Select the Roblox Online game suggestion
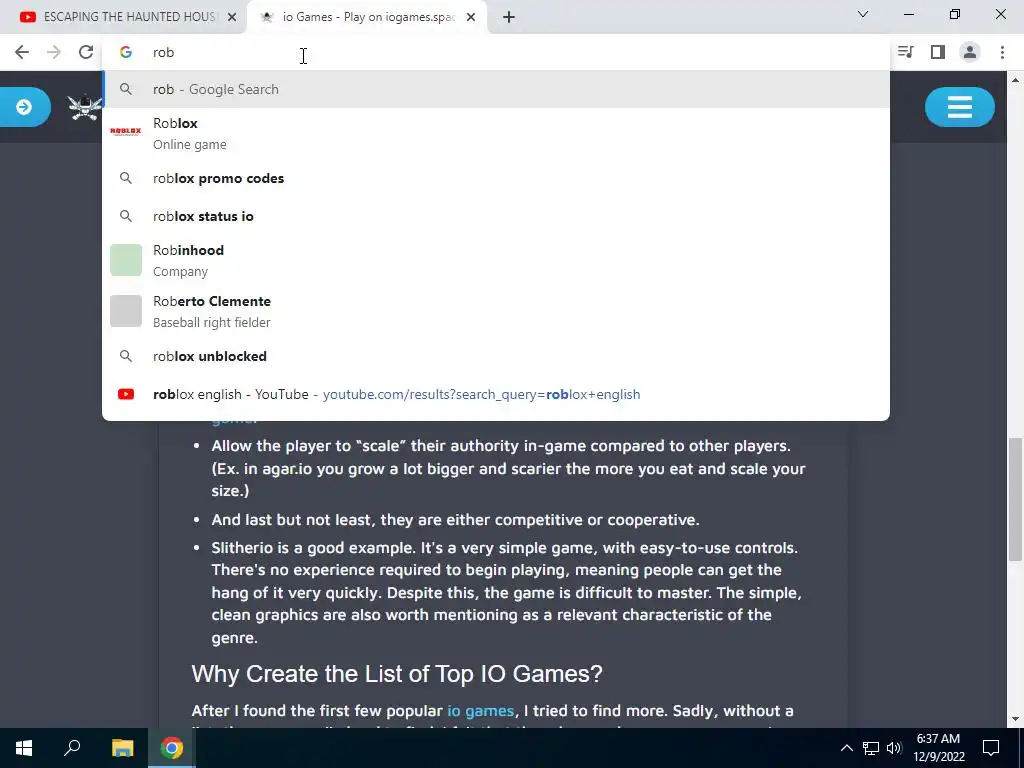The width and height of the screenshot is (1024, 768). coord(496,133)
